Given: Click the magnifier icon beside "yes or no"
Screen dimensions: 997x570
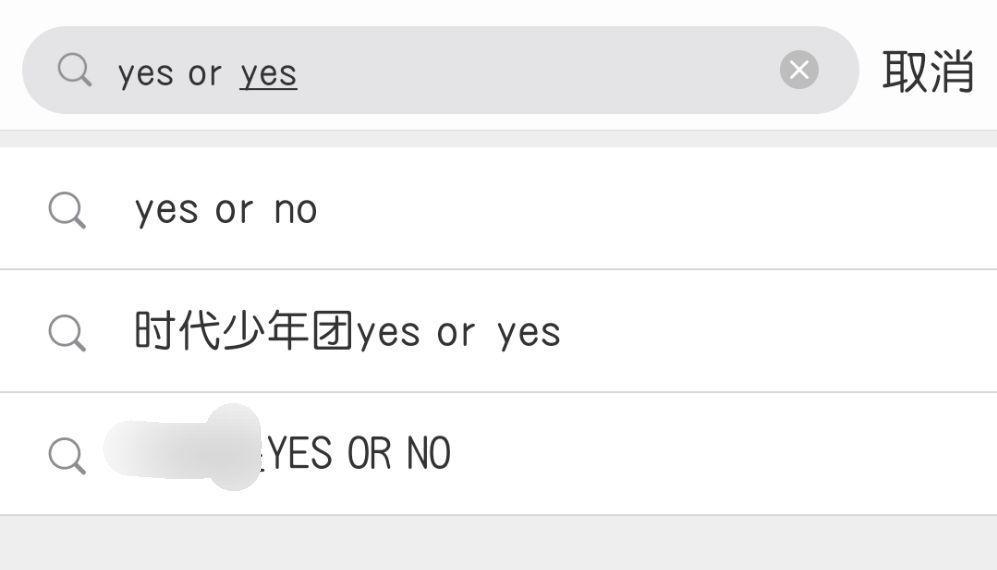Looking at the screenshot, I should click(x=67, y=210).
